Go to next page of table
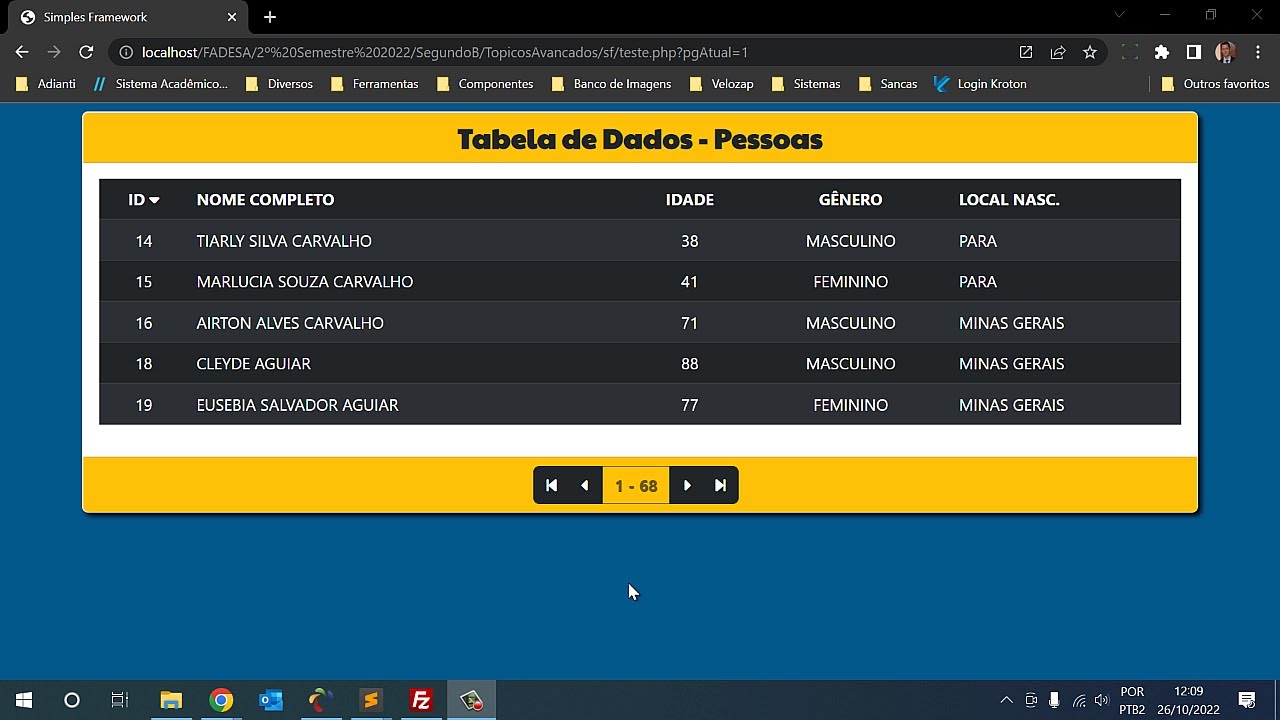Screen dimensions: 1280x720 click(x=687, y=486)
